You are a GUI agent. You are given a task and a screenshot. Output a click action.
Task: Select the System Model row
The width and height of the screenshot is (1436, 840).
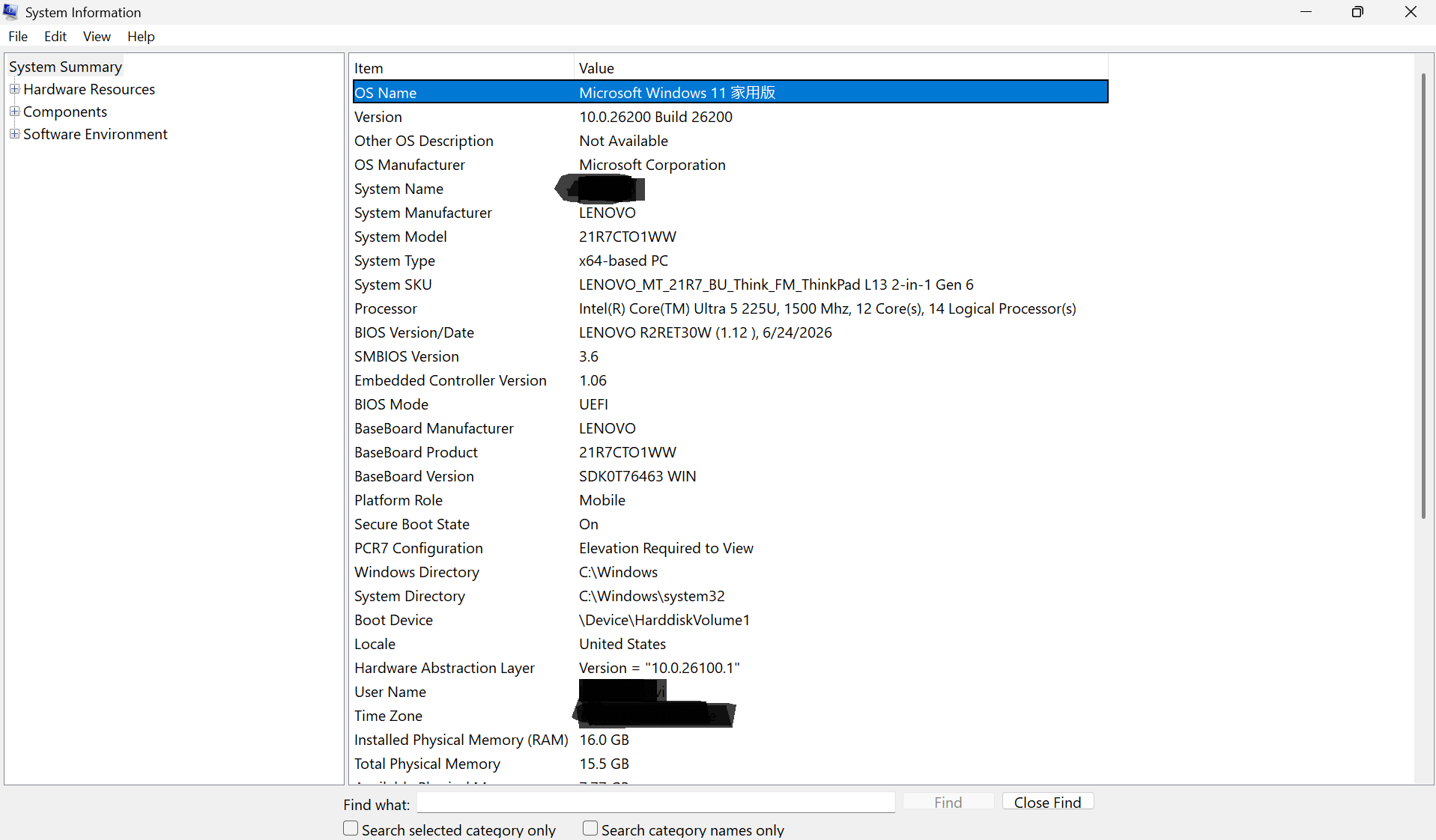click(730, 237)
